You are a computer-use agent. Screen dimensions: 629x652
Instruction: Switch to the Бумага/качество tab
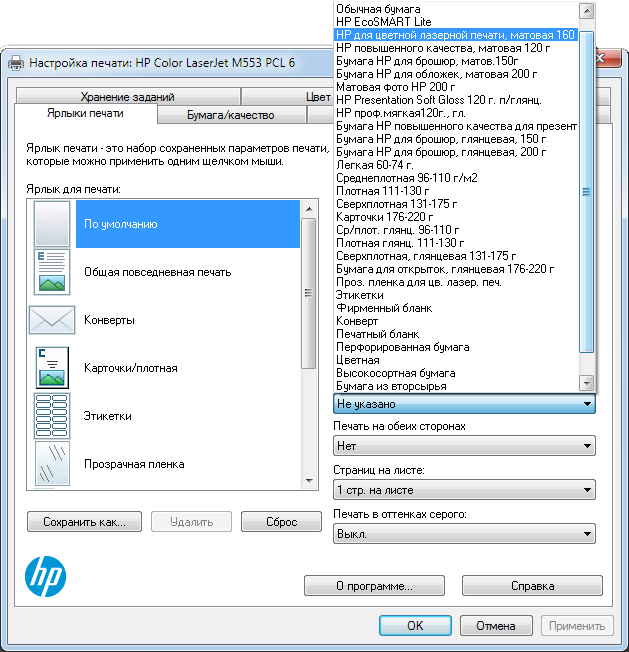(x=231, y=115)
